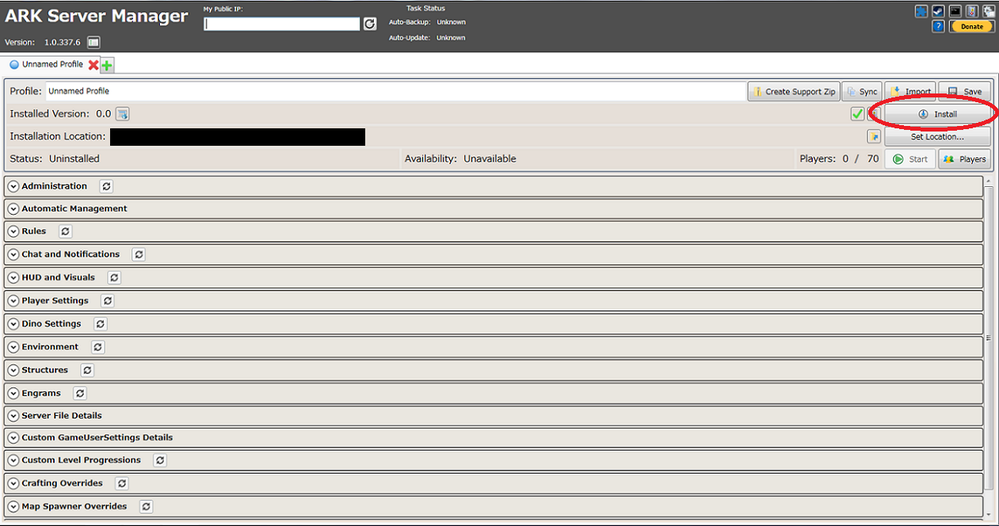The image size is (999, 526).
Task: Toggle the green checkmark box near Install
Action: point(857,114)
